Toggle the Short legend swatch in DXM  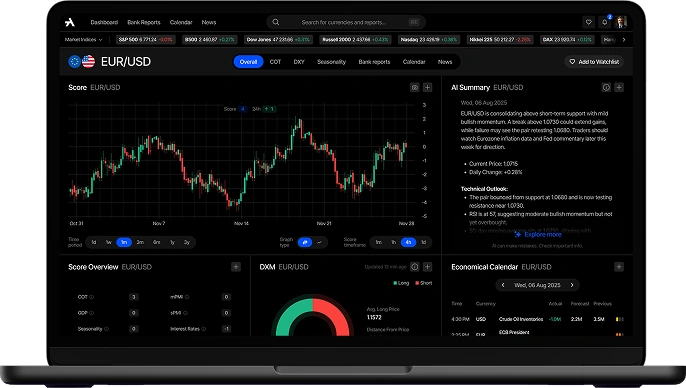point(417,283)
